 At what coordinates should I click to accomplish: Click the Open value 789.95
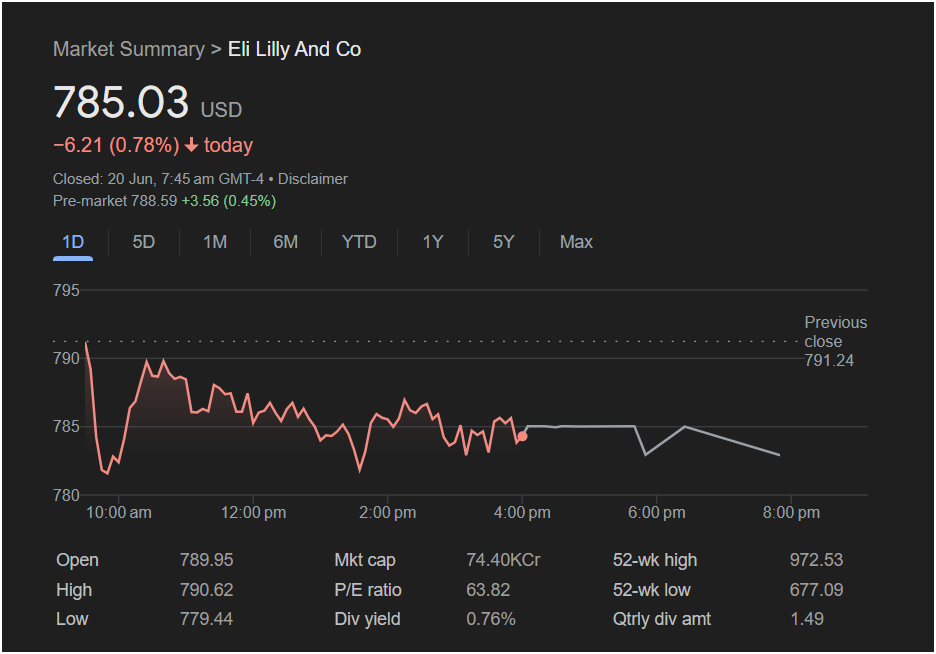pos(207,560)
